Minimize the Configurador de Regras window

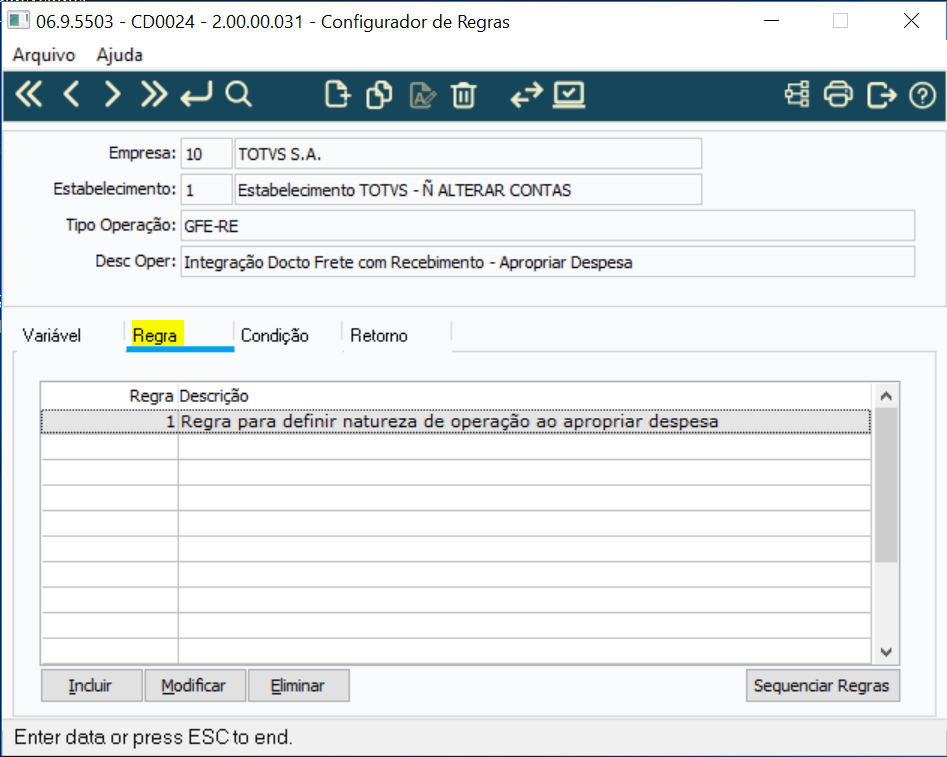coord(771,21)
